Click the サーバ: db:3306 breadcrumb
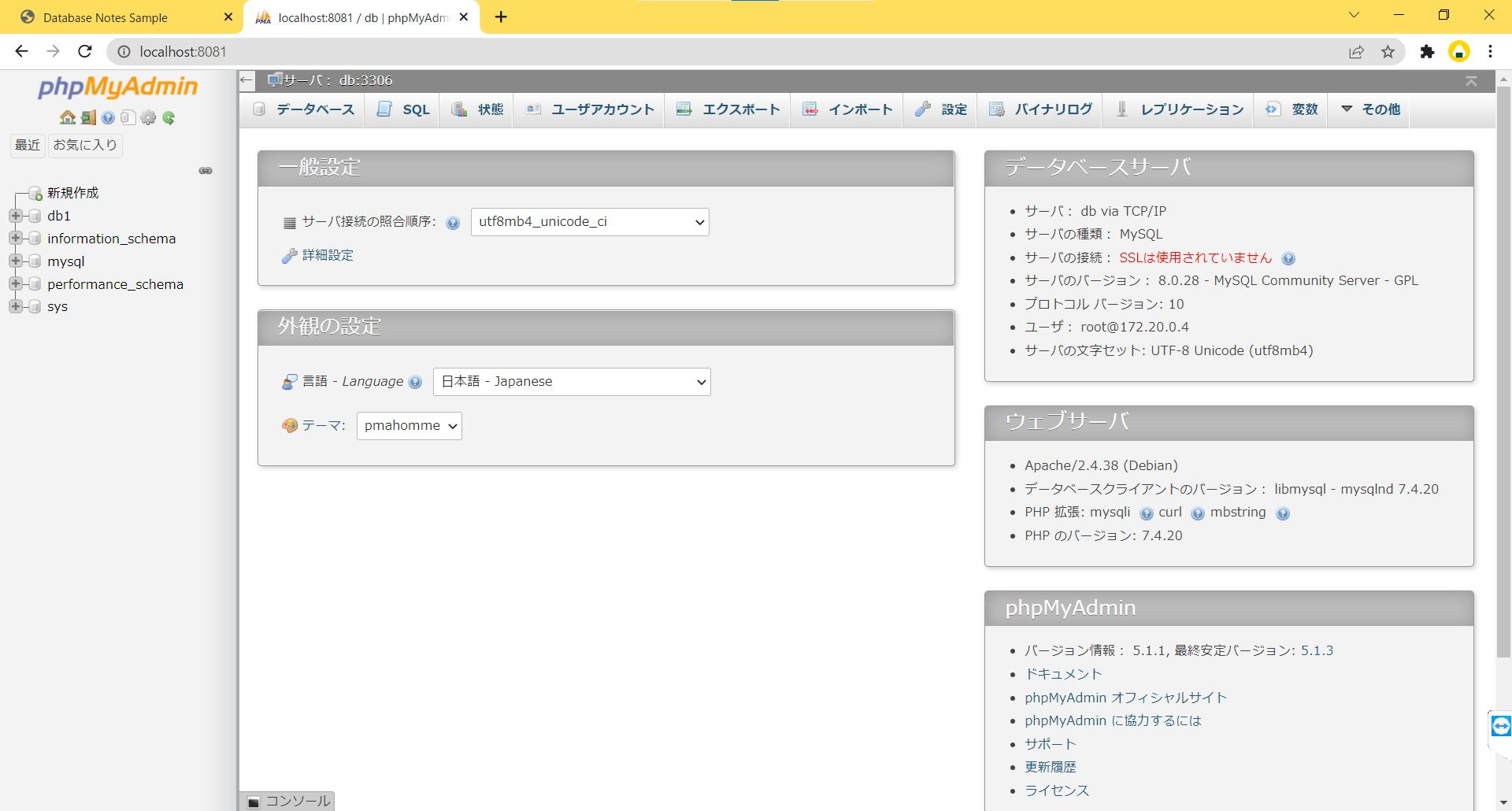Image resolution: width=1512 pixels, height=811 pixels. point(338,80)
